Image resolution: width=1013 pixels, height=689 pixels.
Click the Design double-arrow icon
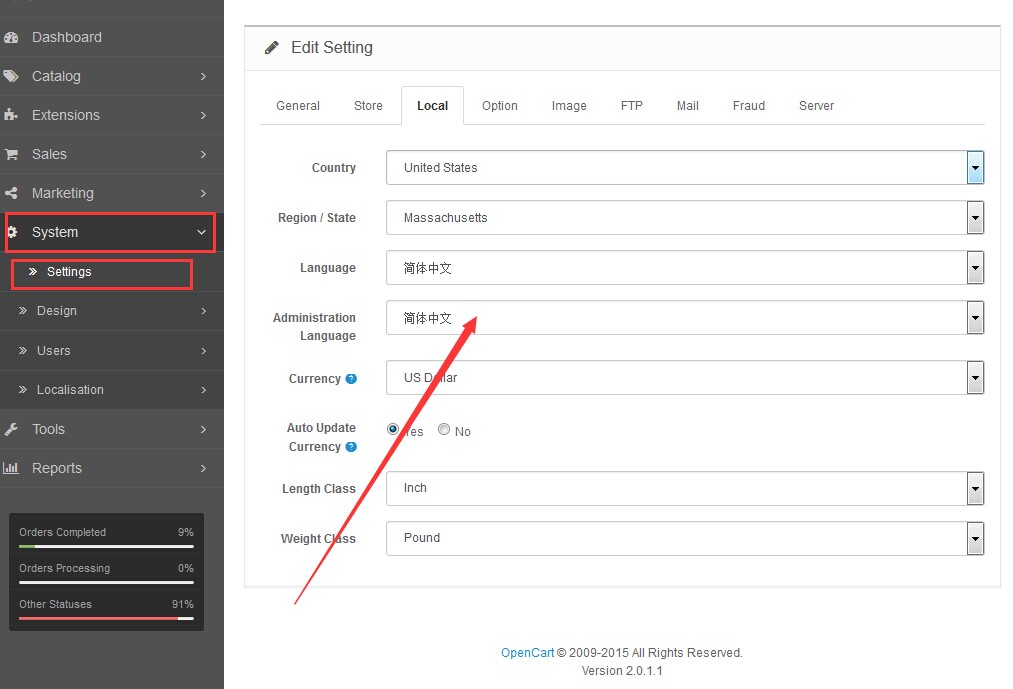pyautogui.click(x=23, y=311)
